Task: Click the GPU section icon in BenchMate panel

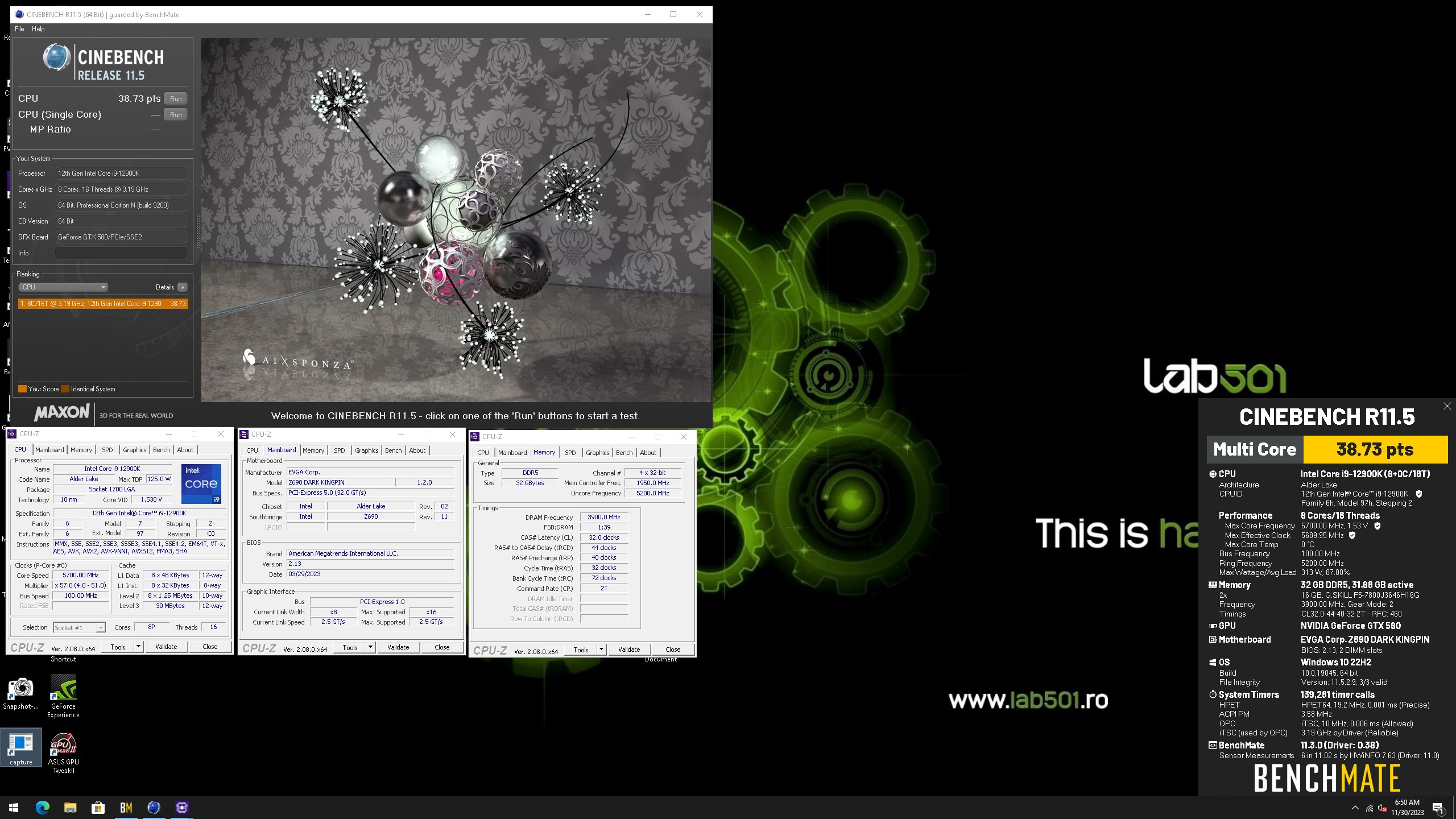Action: tap(1213, 626)
